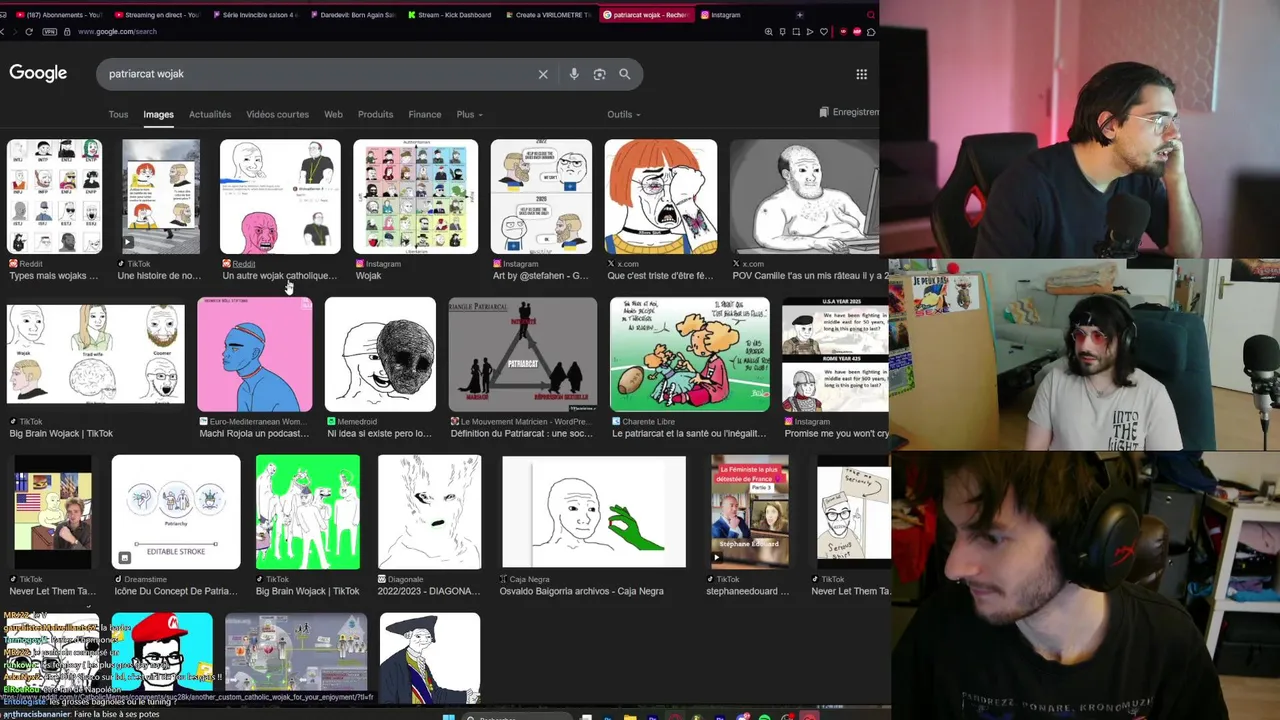1280x720 pixels.
Task: Open 'Que c'est triste d'être fé...' image
Action: pos(660,196)
